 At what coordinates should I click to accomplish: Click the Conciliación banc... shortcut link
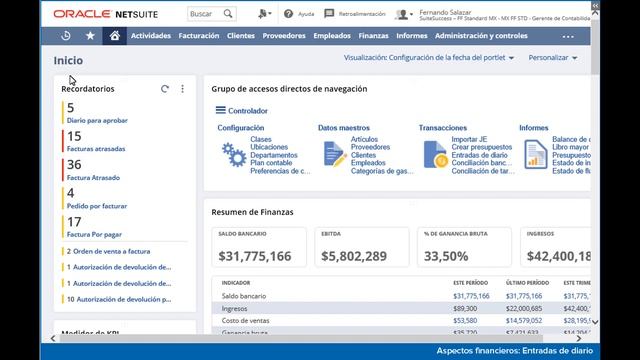click(481, 163)
